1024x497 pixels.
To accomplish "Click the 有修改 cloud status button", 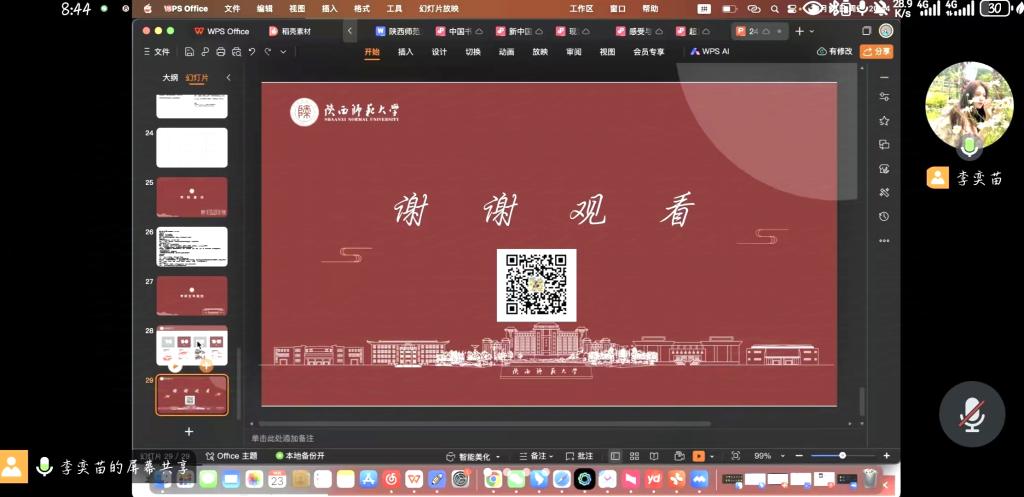I will (835, 52).
